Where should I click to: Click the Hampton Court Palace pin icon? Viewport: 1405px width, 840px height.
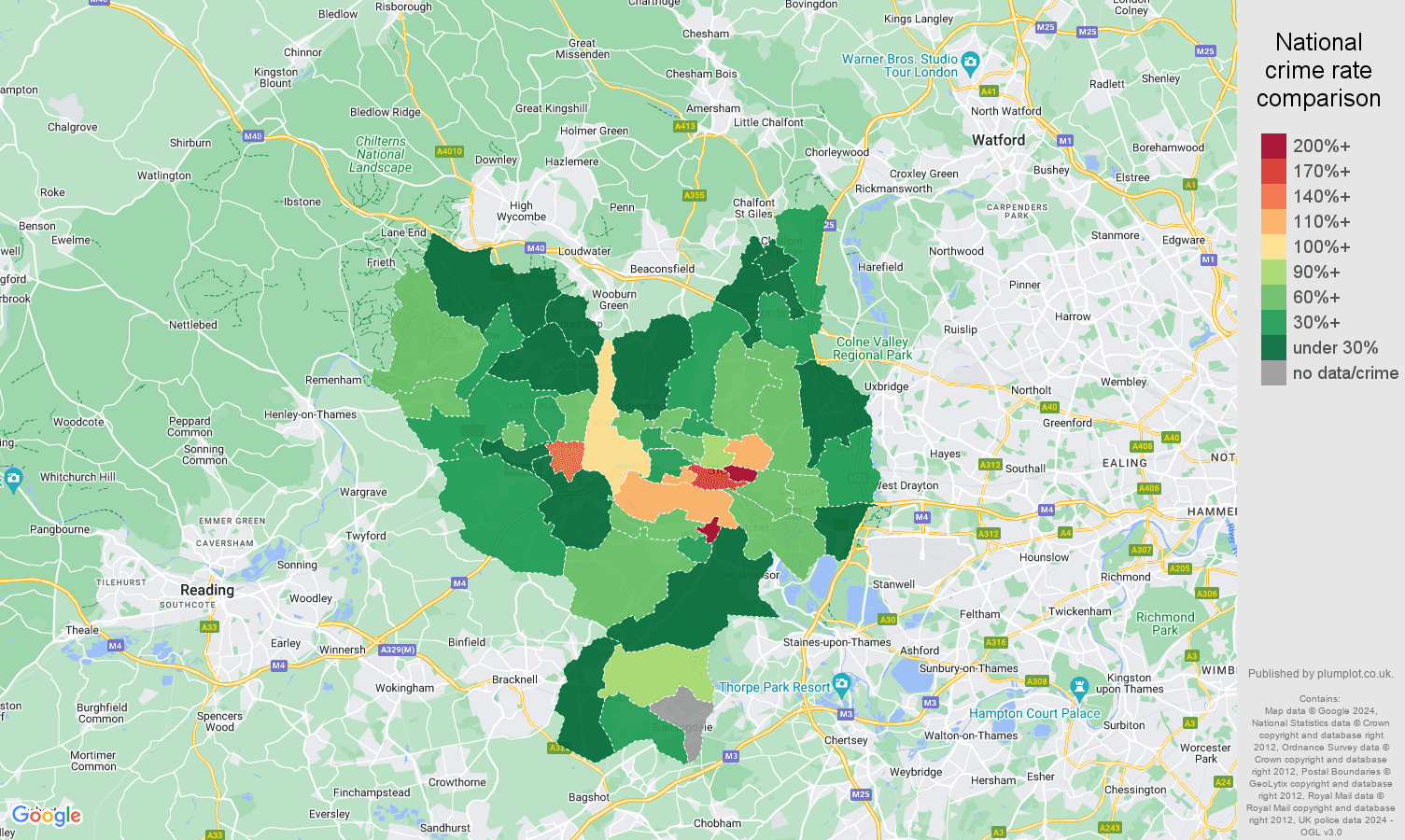[1079, 690]
